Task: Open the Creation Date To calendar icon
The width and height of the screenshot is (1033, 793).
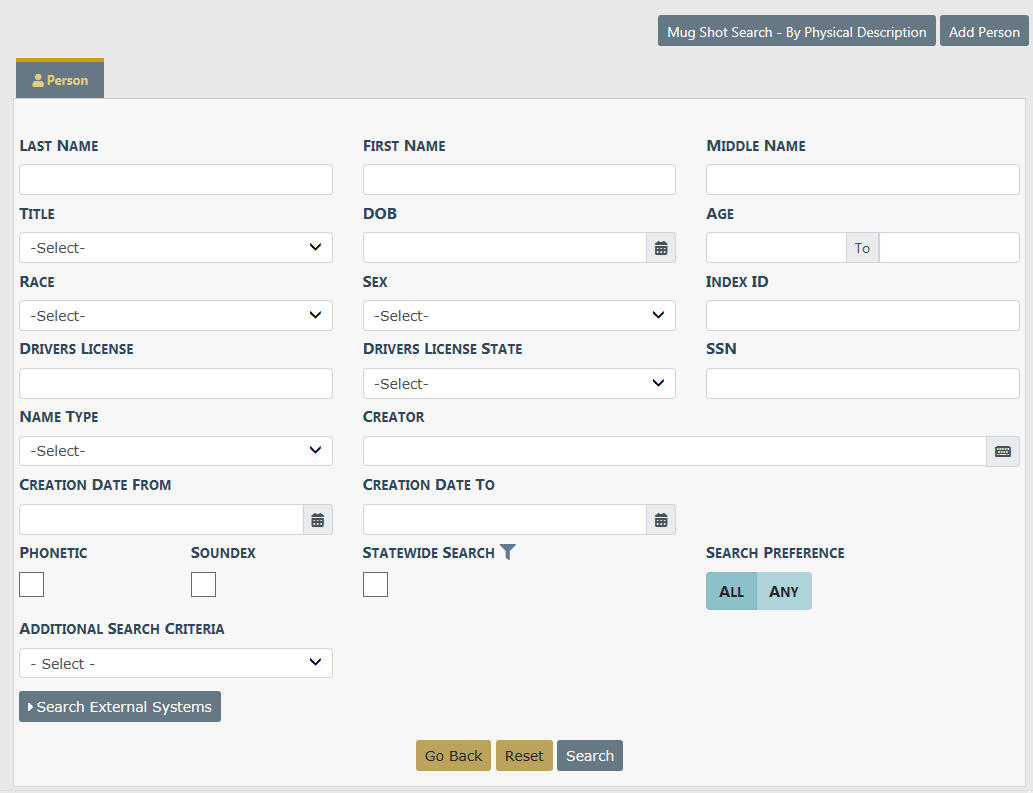Action: click(661, 520)
